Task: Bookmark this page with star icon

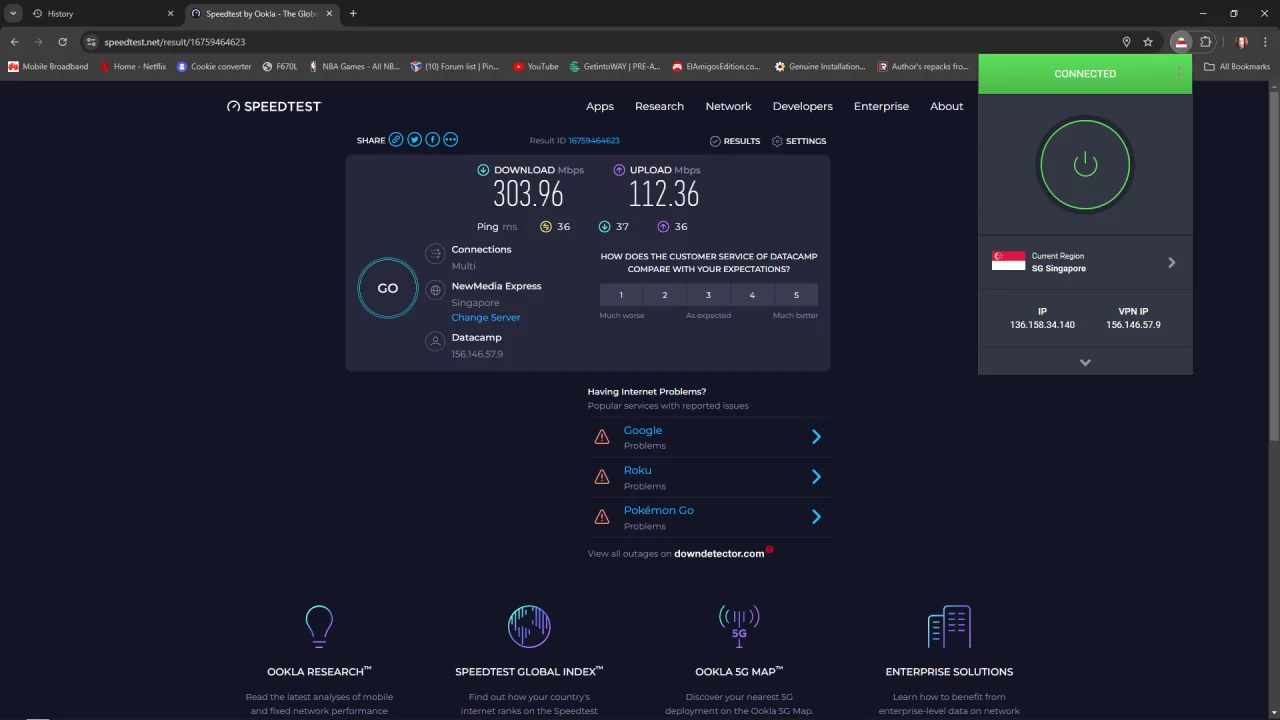Action: [x=1148, y=42]
